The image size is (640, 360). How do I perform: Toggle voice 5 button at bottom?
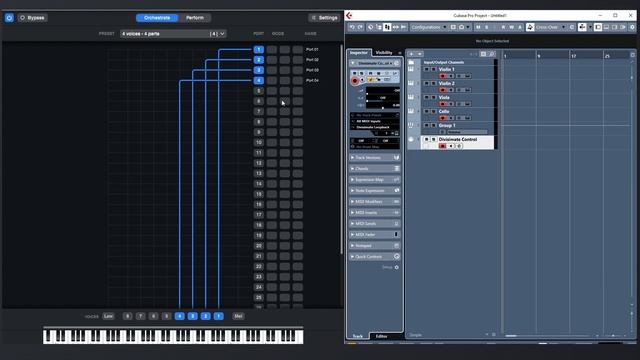point(166,316)
